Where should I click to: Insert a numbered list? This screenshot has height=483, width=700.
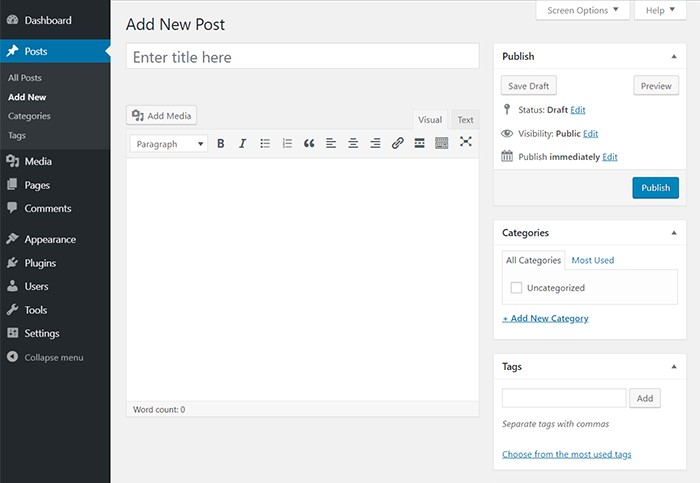(287, 144)
